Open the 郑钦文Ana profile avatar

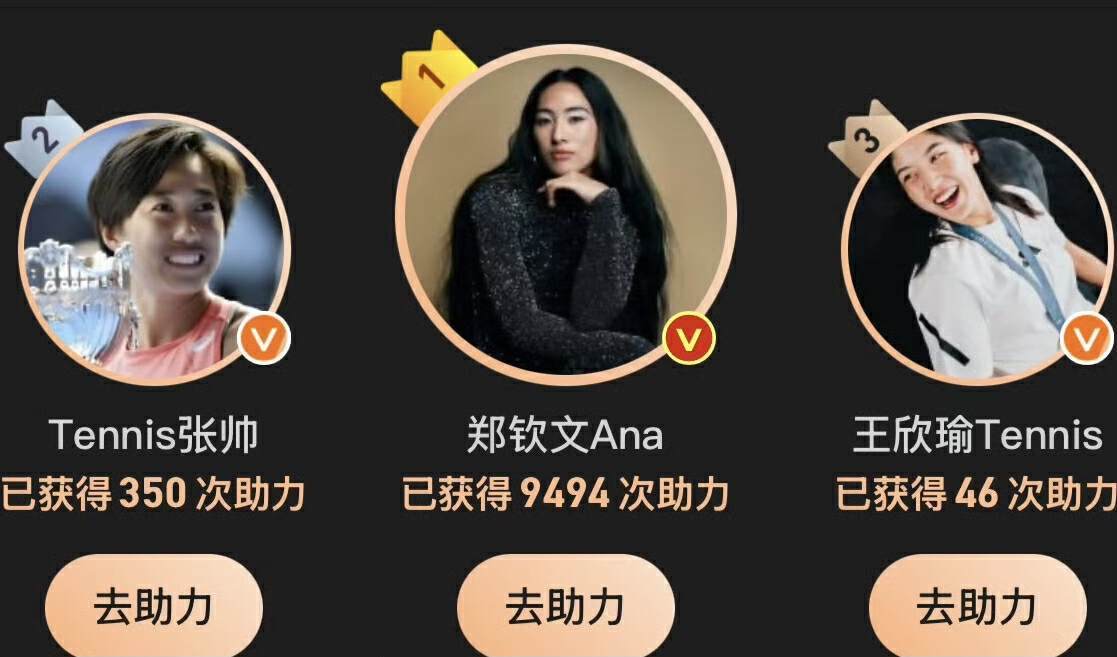[x=566, y=214]
